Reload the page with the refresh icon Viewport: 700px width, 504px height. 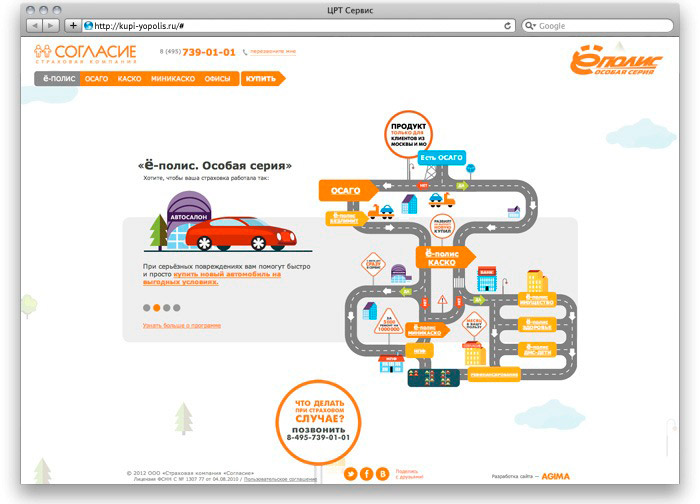point(509,25)
